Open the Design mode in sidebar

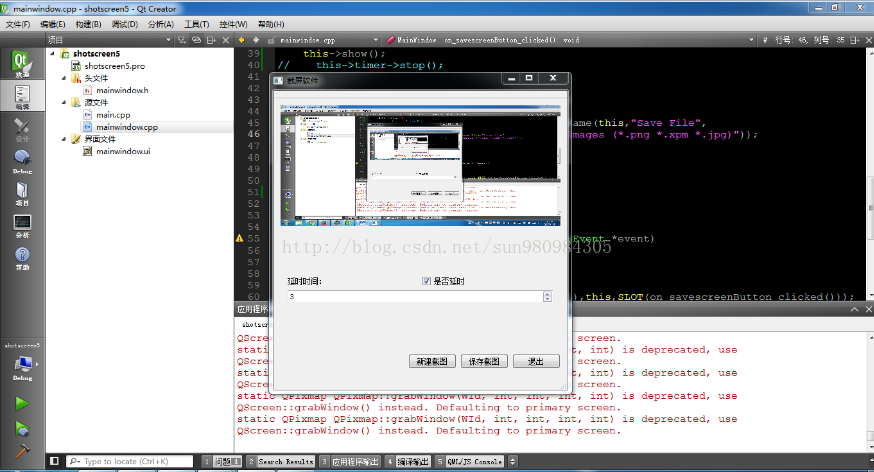click(x=21, y=129)
